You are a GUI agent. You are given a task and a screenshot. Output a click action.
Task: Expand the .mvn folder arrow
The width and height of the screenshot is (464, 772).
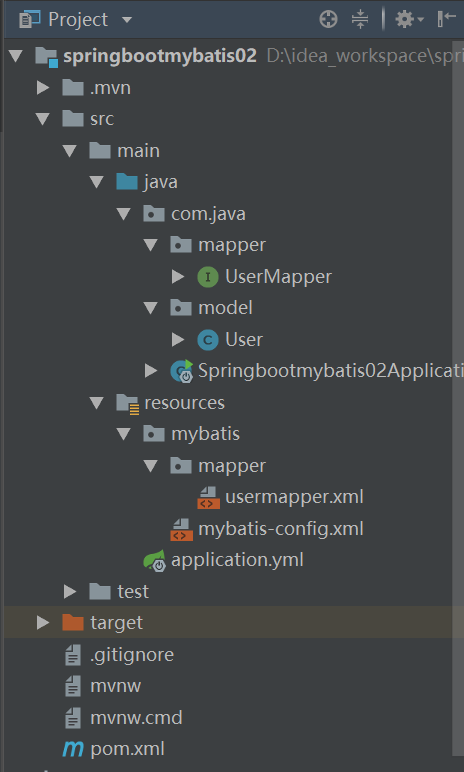click(x=43, y=88)
